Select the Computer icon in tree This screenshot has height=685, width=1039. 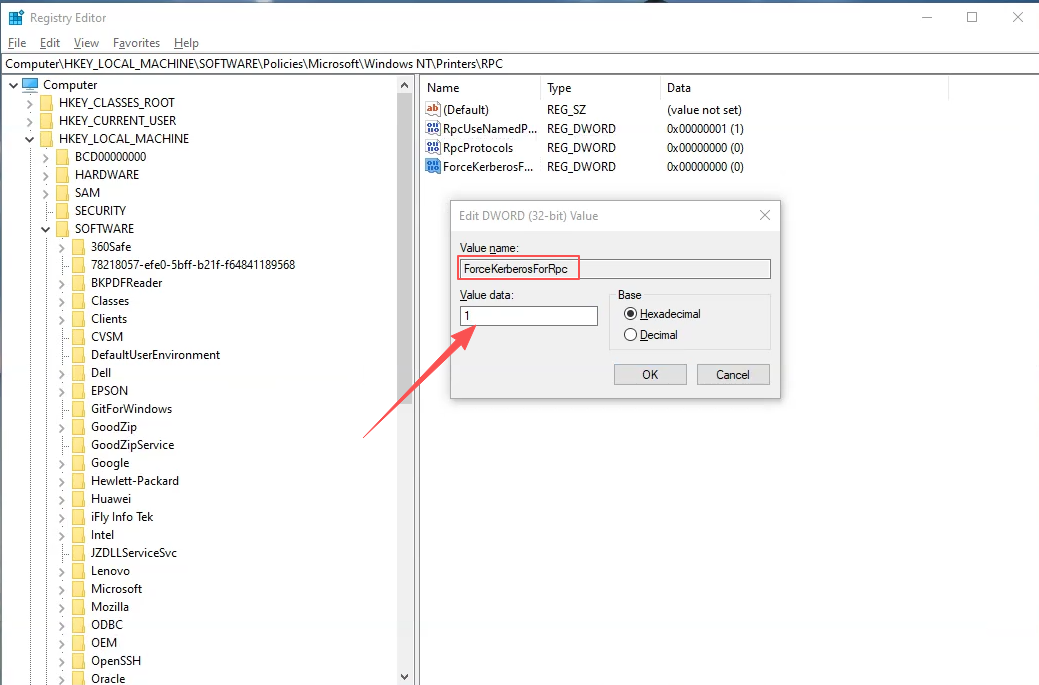click(30, 85)
